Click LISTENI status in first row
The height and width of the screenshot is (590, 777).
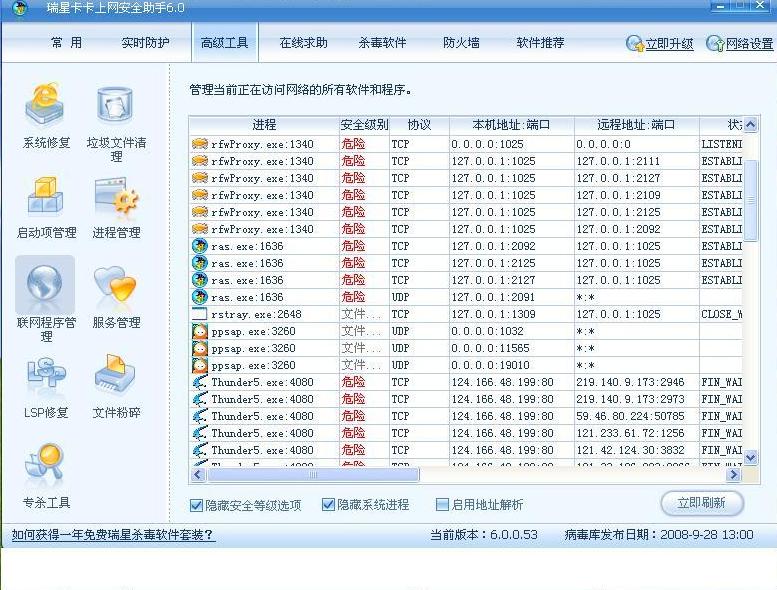[x=722, y=144]
